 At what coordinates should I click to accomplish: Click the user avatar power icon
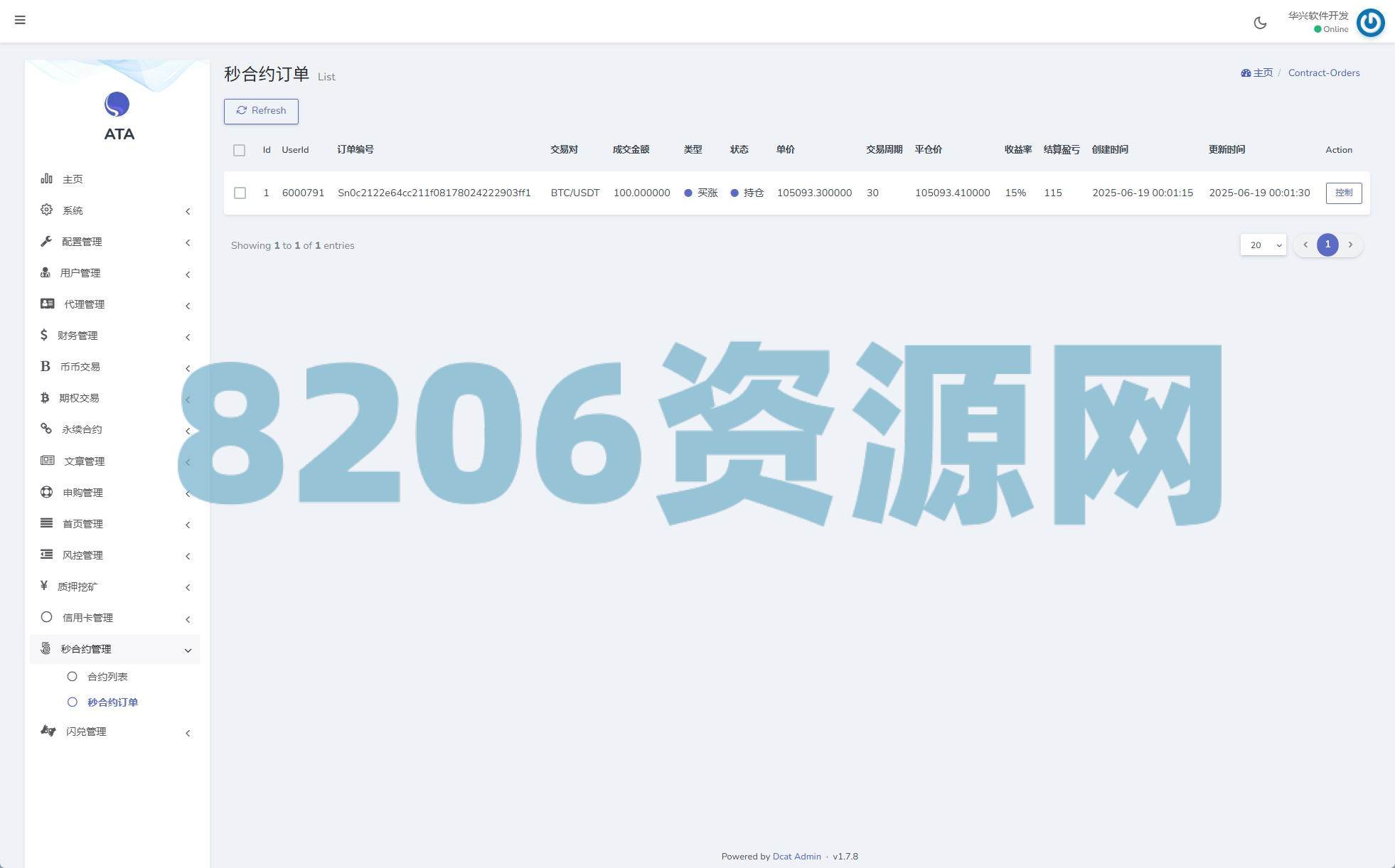(x=1370, y=23)
